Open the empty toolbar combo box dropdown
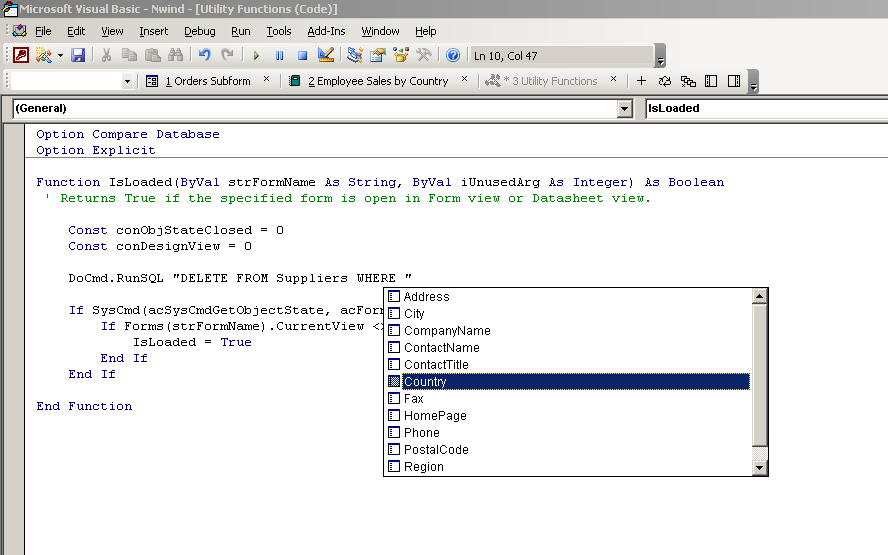 (127, 81)
